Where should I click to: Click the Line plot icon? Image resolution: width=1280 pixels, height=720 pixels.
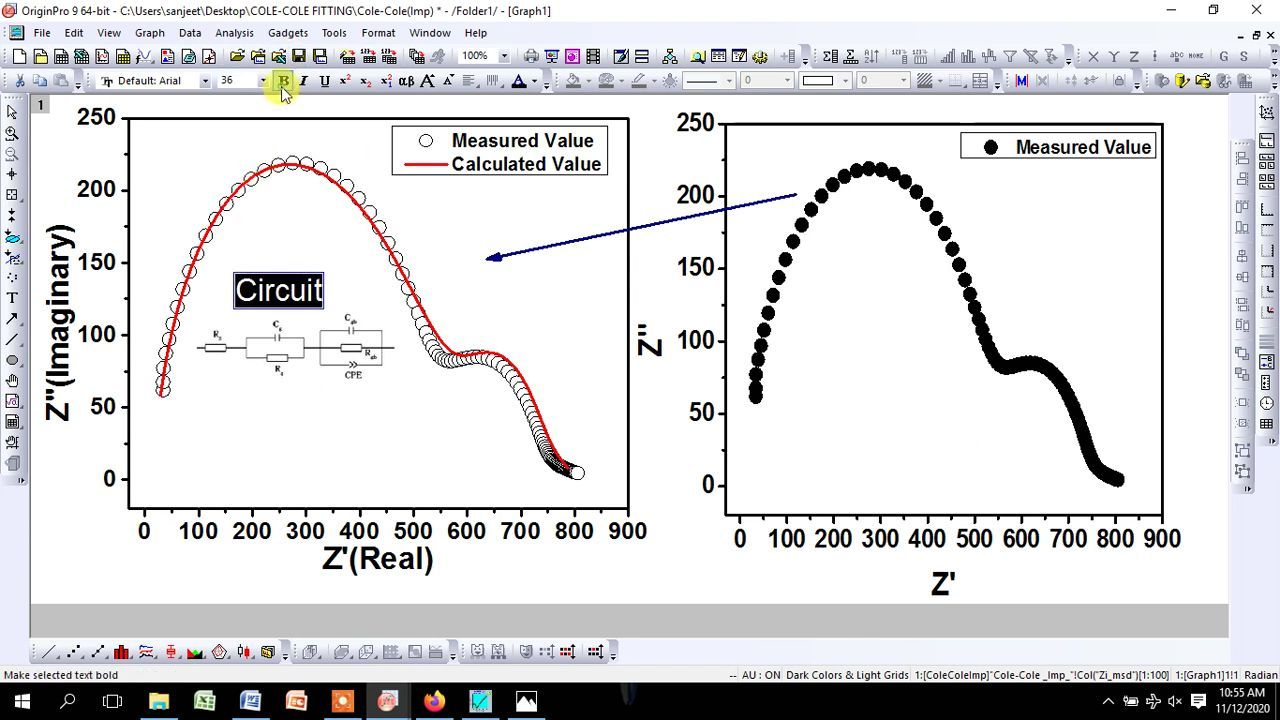49,652
